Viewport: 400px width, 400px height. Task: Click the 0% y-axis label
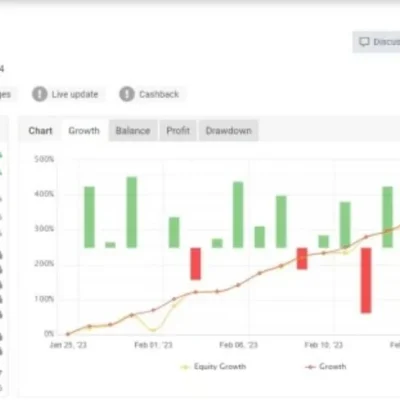pos(49,334)
